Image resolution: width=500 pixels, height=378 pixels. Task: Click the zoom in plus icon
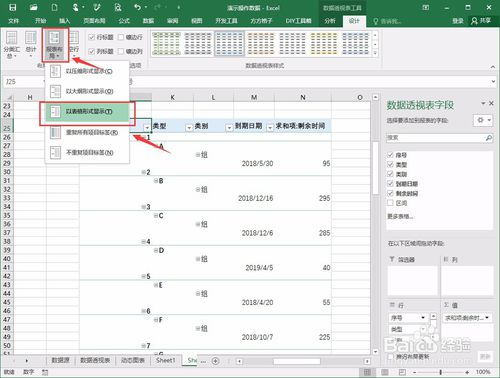click(x=467, y=372)
